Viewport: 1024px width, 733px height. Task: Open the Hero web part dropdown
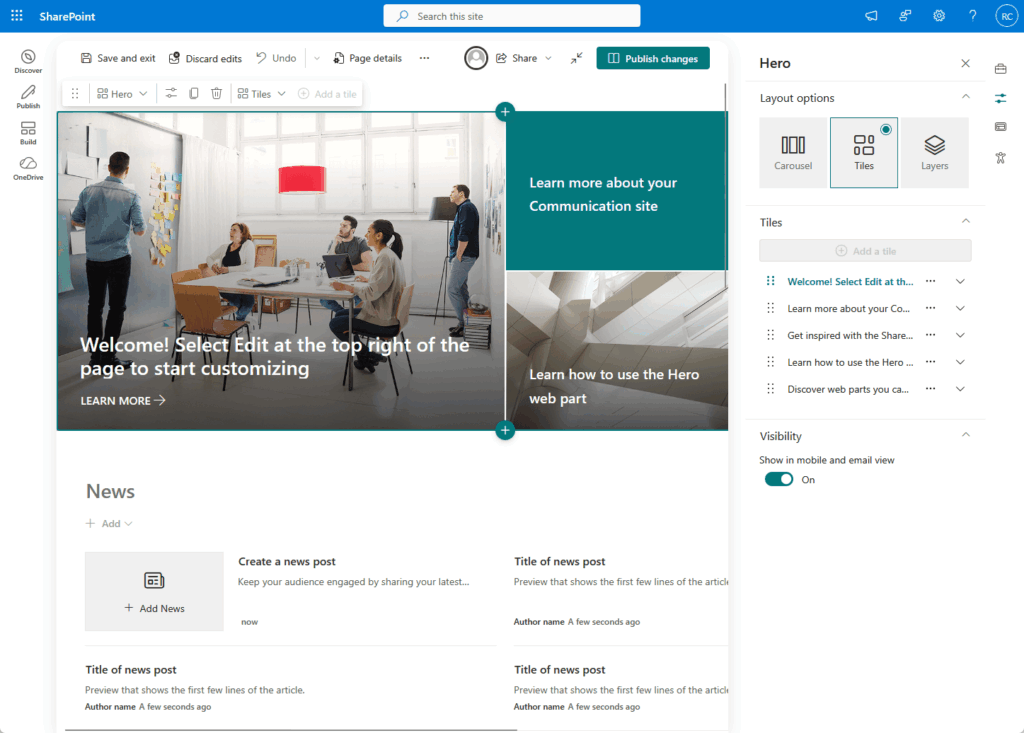122,94
